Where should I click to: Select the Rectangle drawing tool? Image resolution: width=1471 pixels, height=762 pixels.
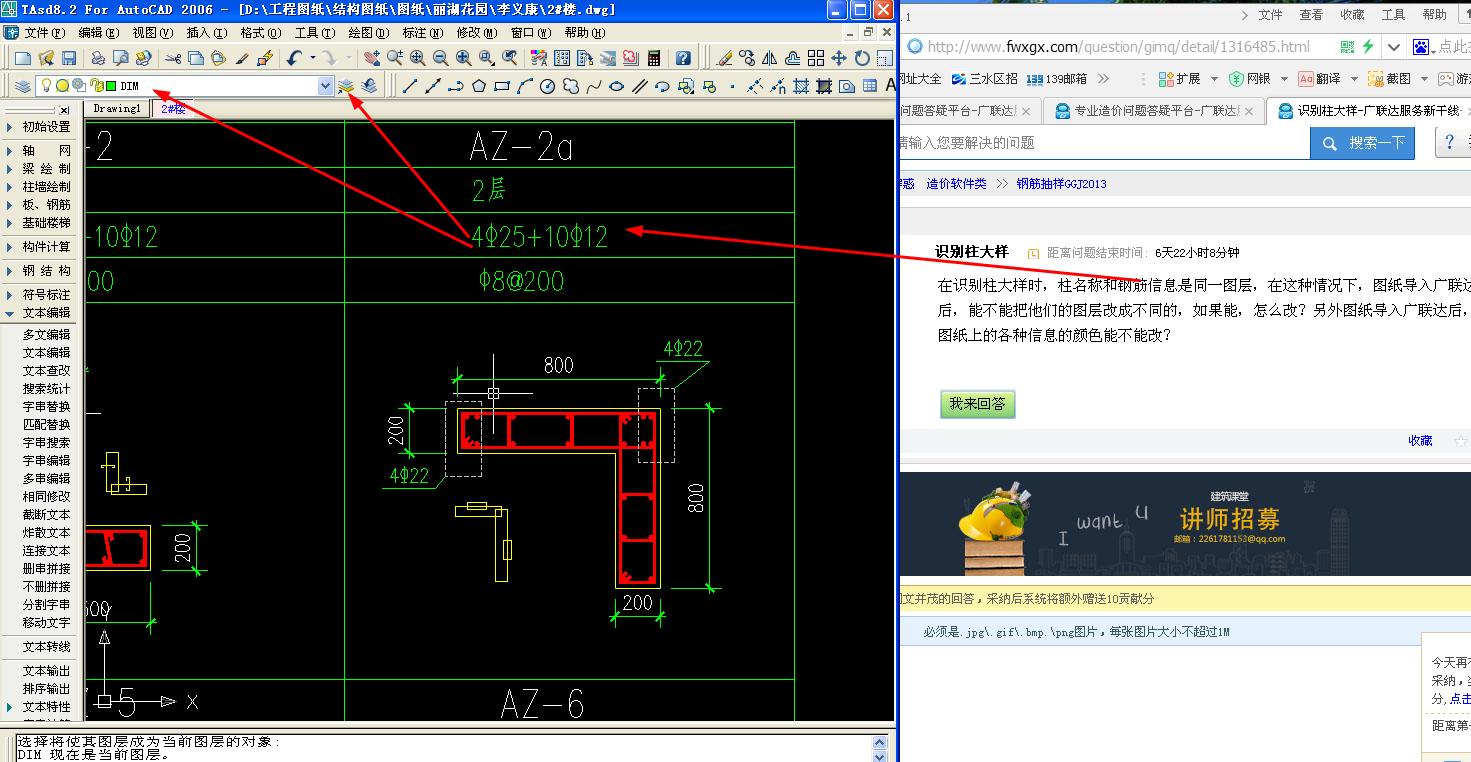(502, 86)
